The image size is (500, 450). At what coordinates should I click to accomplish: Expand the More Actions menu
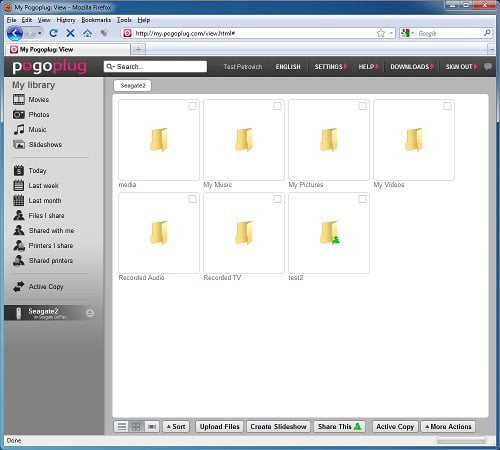449,427
